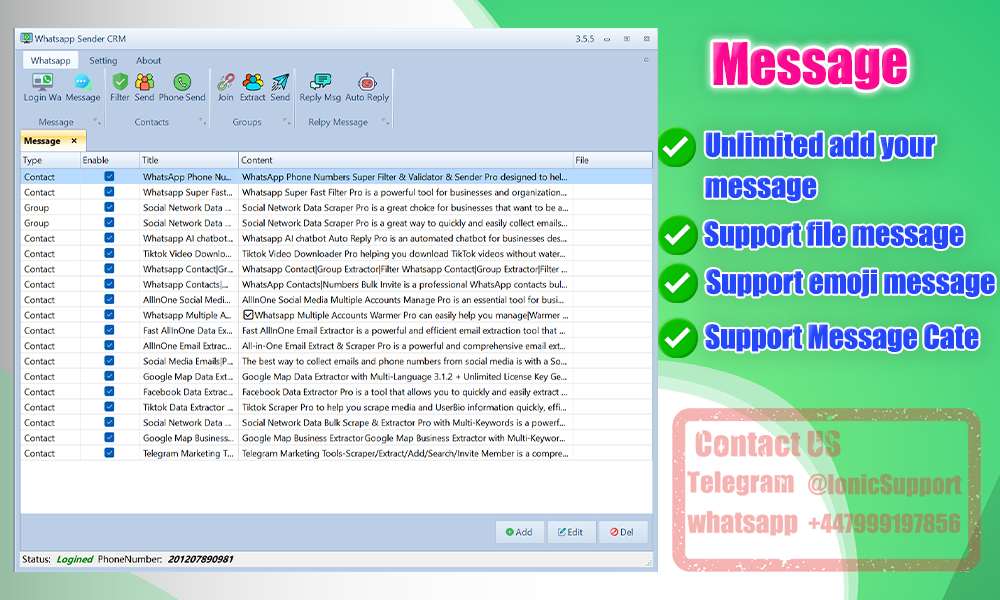Click the Edit button

(x=571, y=532)
